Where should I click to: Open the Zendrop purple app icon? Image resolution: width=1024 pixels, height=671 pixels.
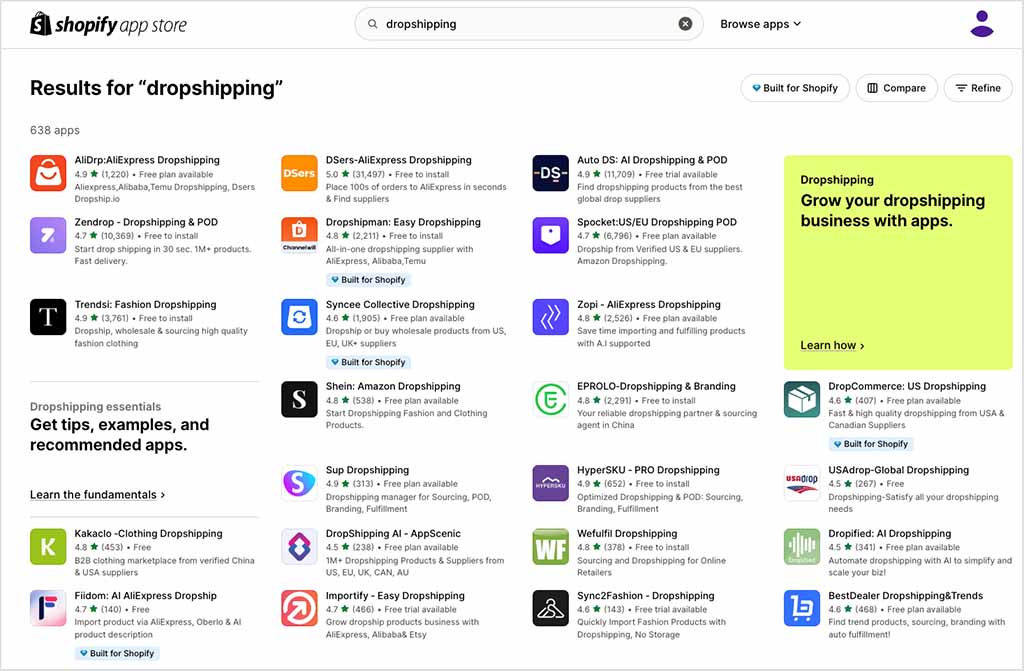48,235
